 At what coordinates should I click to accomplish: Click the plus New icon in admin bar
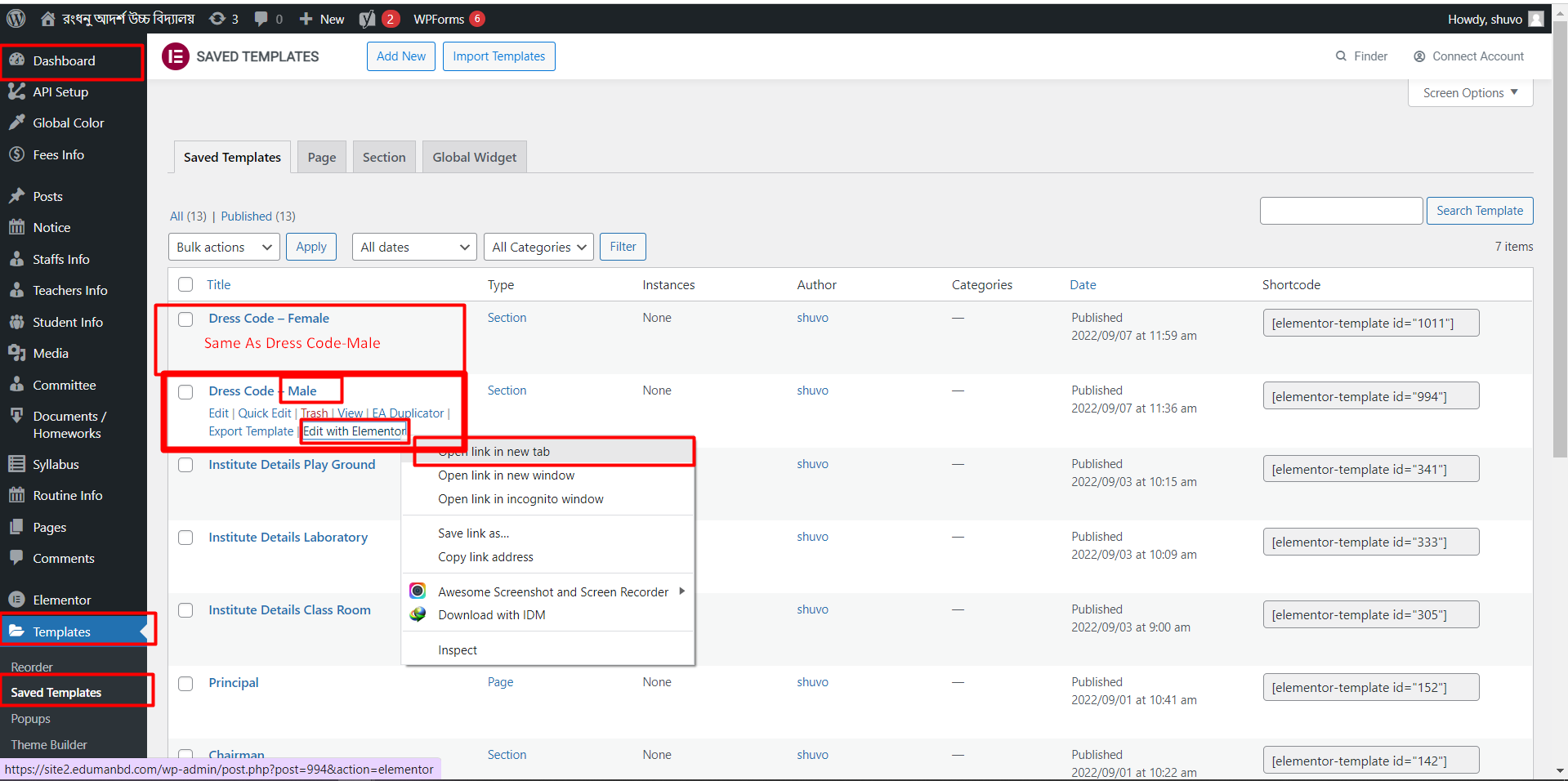tap(306, 19)
